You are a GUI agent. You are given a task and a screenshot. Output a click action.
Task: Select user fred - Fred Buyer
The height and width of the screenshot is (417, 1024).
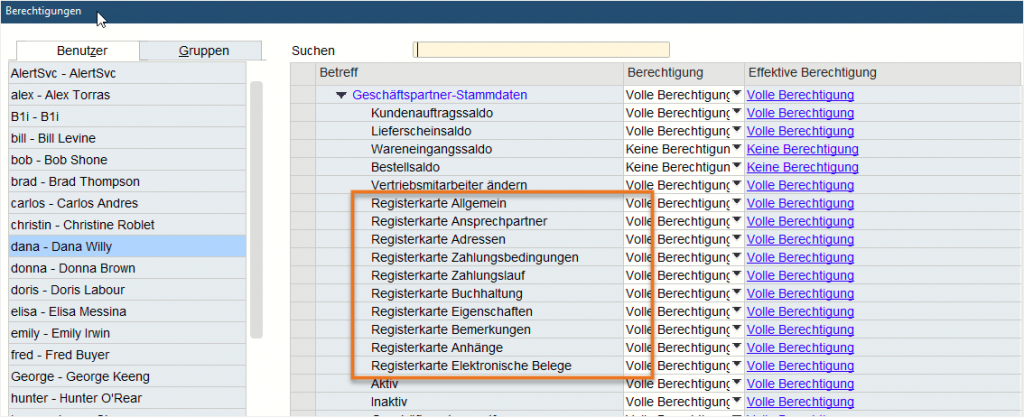coord(126,355)
